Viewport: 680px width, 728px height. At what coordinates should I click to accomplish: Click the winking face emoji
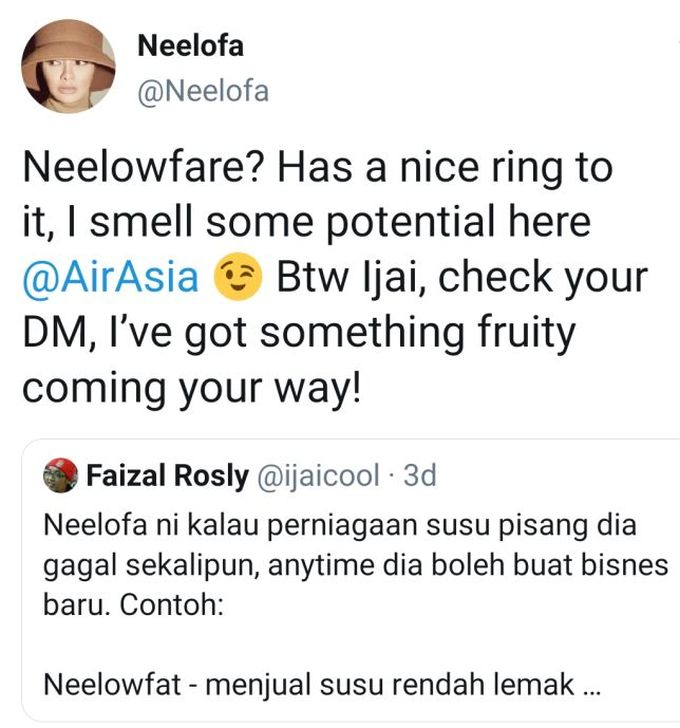239,277
